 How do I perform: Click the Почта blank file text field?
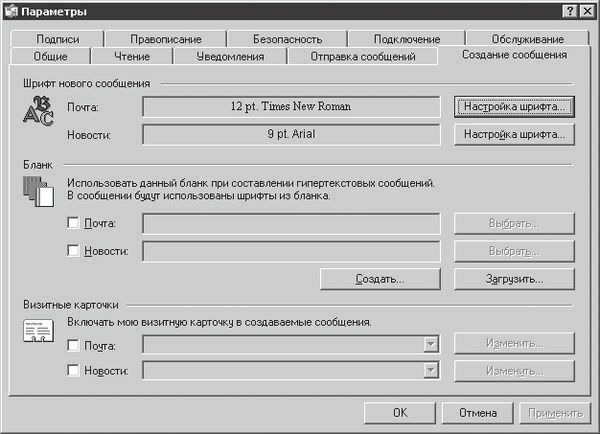(291, 223)
